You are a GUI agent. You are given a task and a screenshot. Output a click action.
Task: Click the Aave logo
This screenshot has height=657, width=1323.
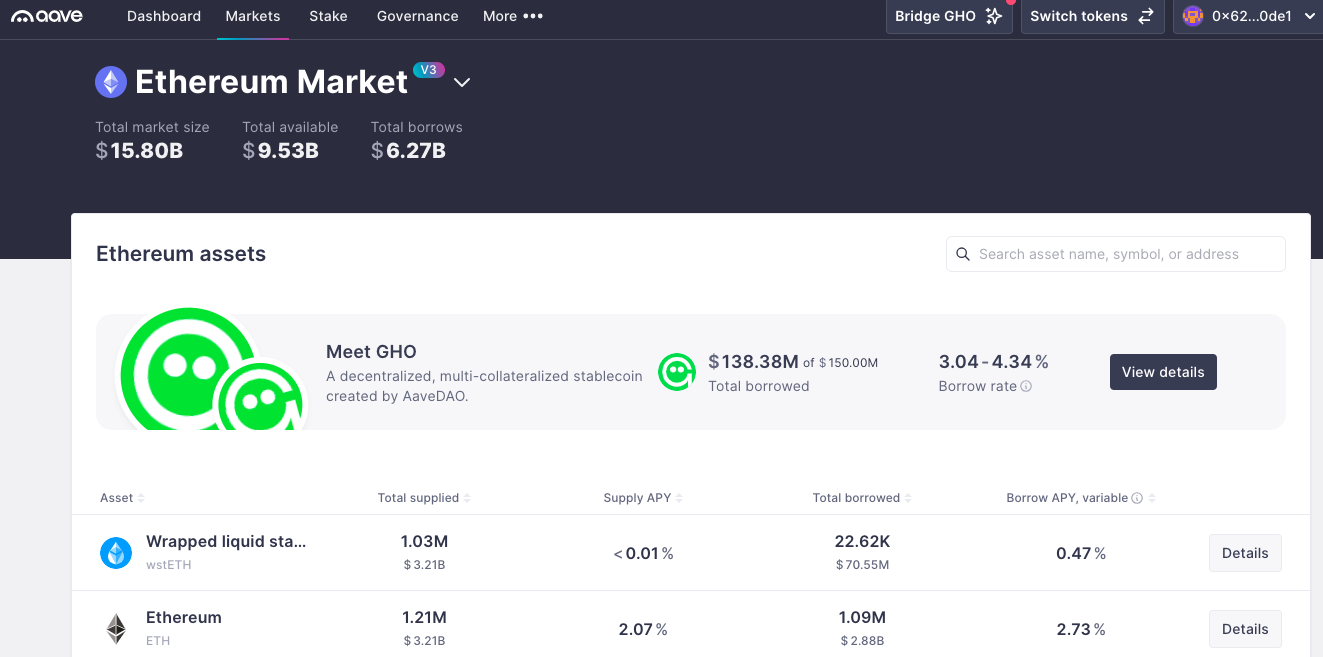coord(47,16)
